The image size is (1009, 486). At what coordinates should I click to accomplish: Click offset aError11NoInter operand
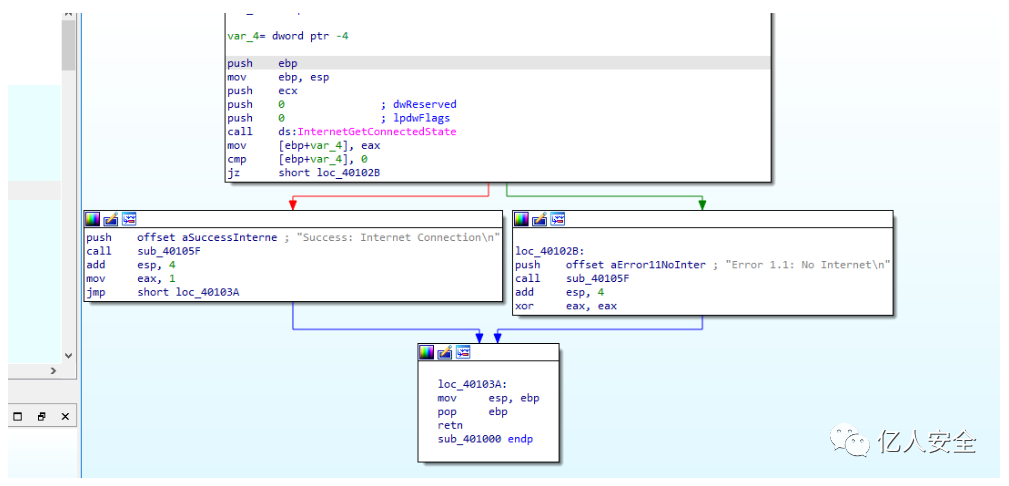click(636, 265)
